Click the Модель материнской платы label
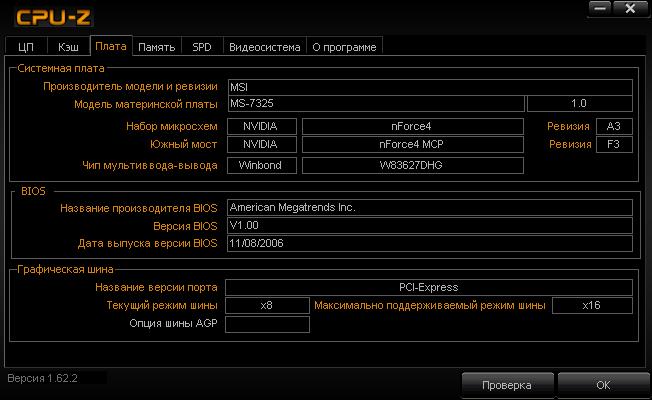Viewport: 652px width, 400px height. pos(146,104)
